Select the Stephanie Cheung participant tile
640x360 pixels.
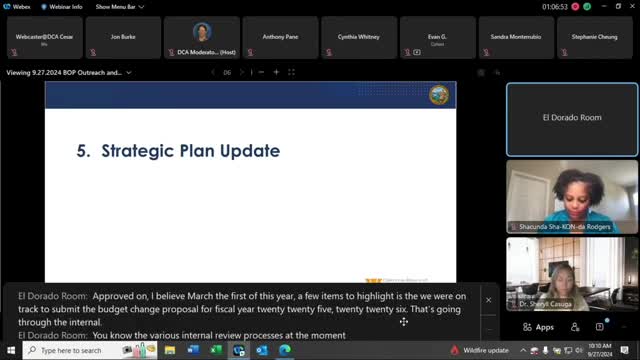coord(595,38)
